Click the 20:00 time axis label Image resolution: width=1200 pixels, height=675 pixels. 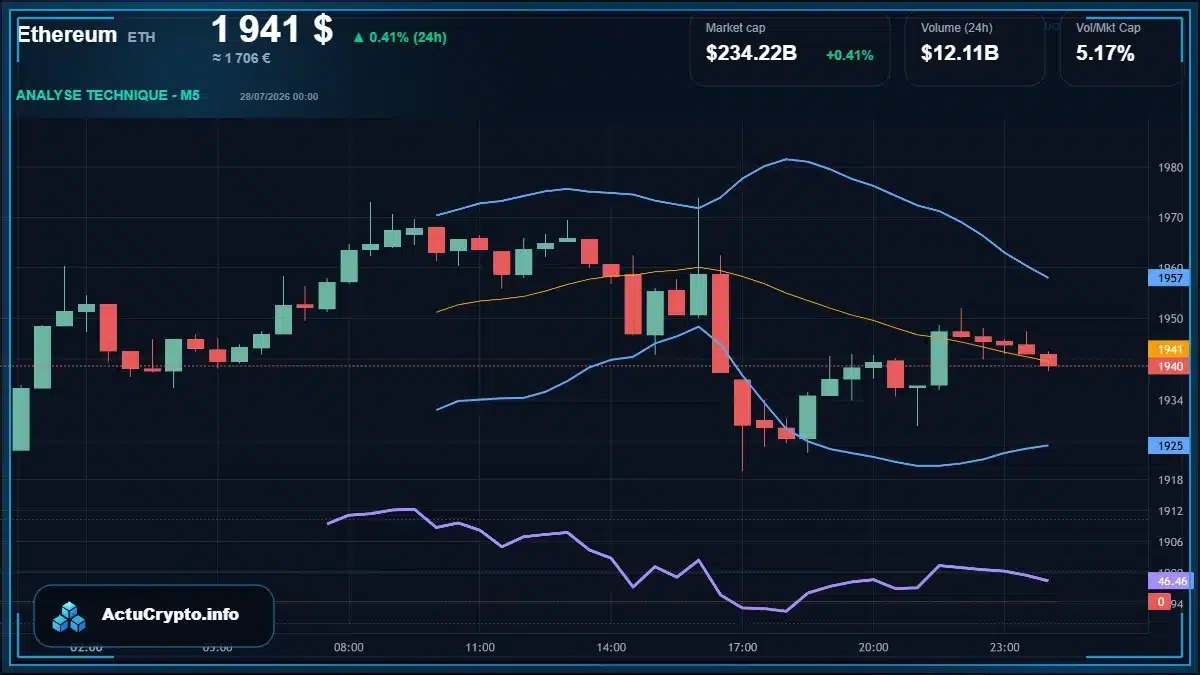(873, 647)
